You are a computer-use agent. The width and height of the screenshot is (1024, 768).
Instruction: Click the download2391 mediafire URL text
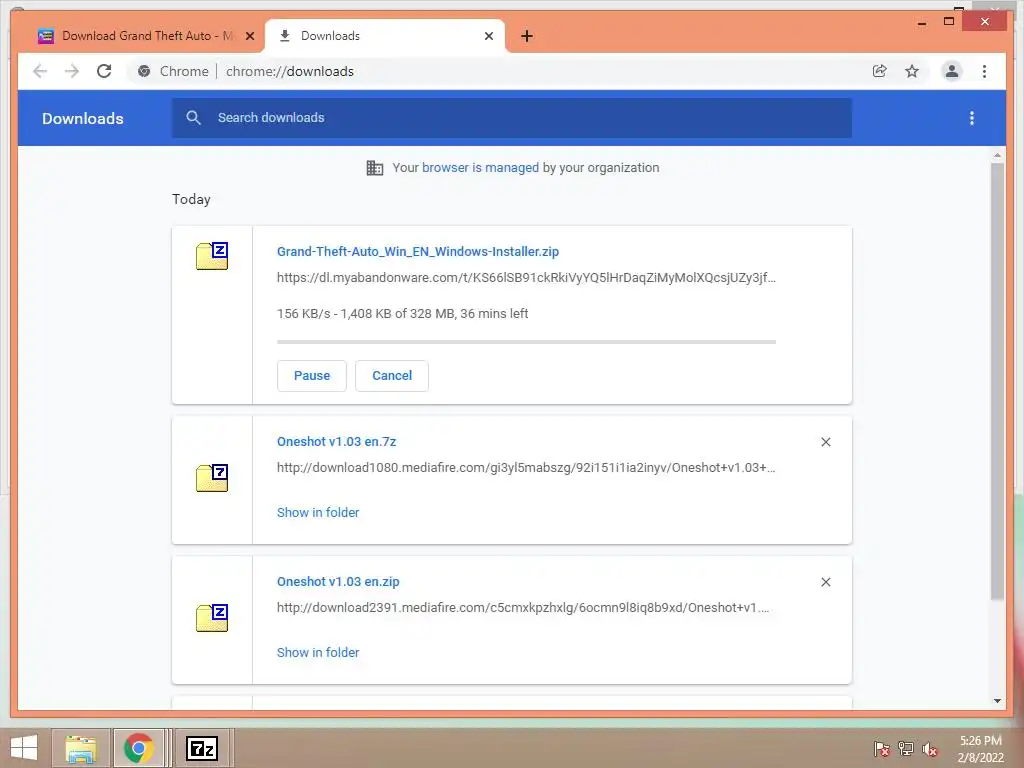(x=523, y=607)
